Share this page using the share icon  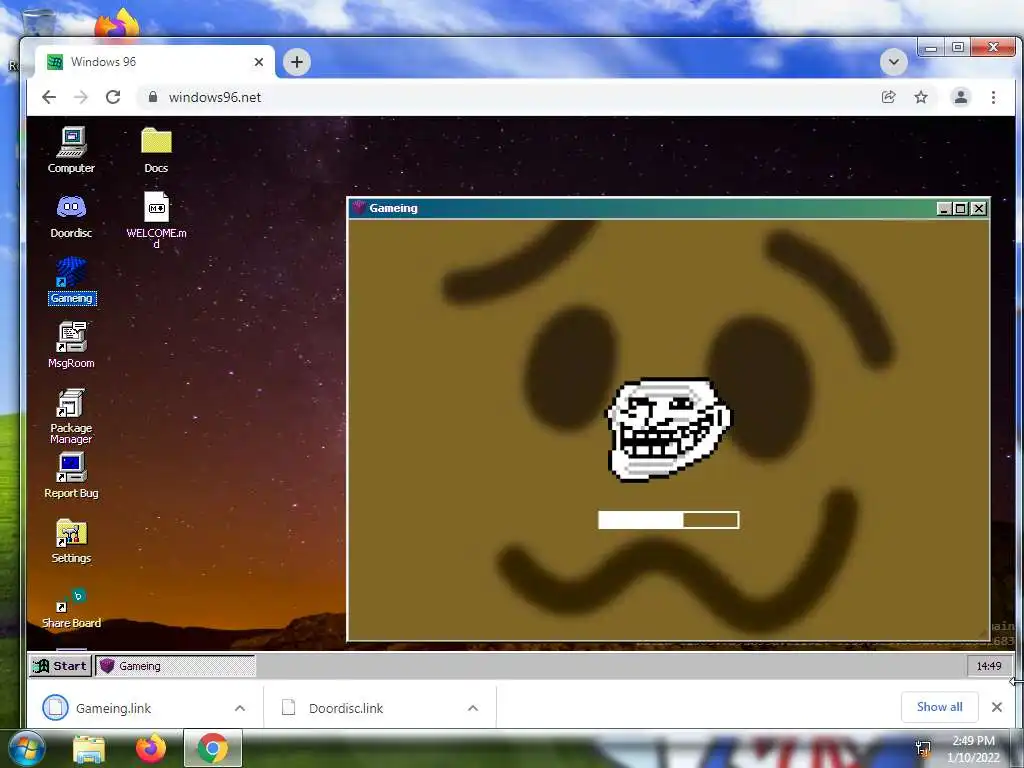[x=888, y=97]
